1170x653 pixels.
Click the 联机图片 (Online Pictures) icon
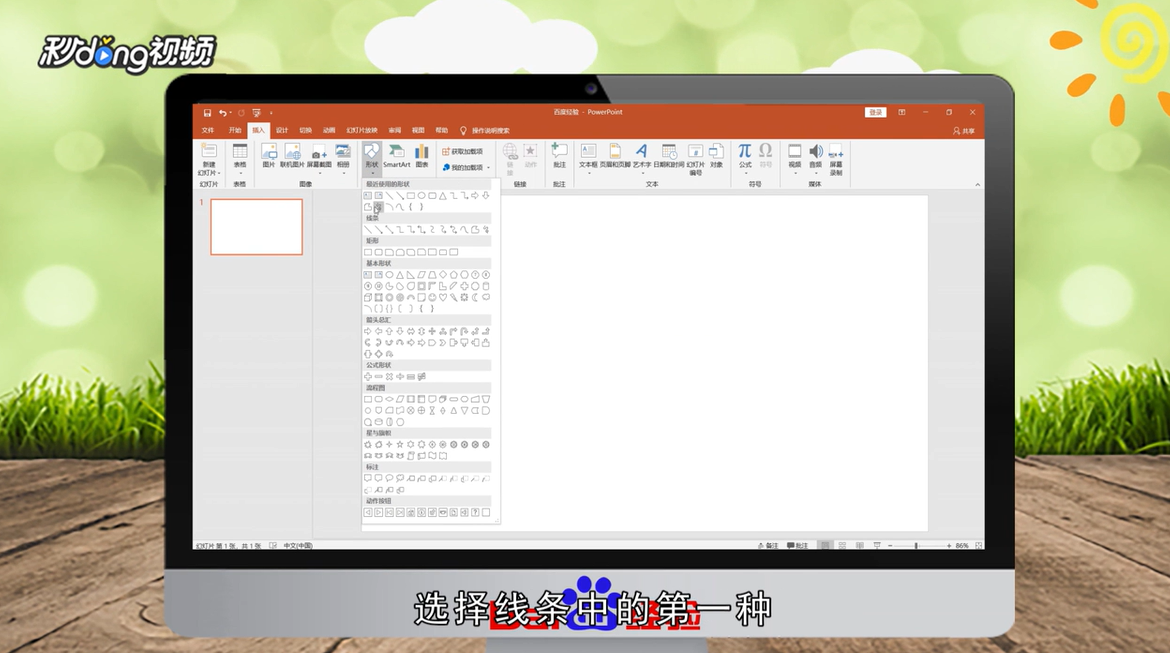coord(292,155)
